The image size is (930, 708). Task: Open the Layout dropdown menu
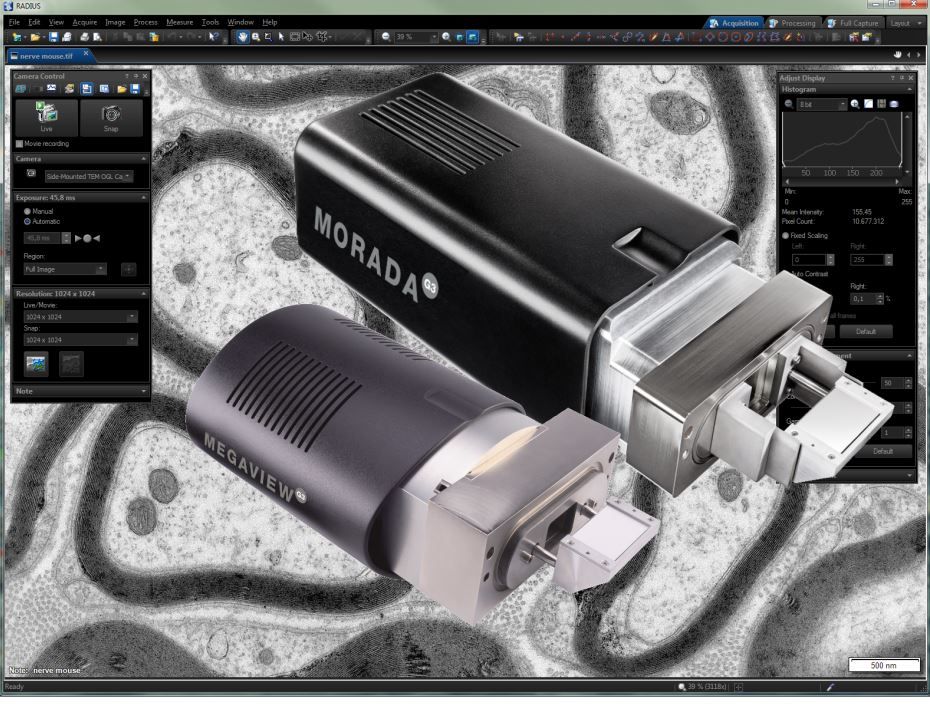[906, 23]
